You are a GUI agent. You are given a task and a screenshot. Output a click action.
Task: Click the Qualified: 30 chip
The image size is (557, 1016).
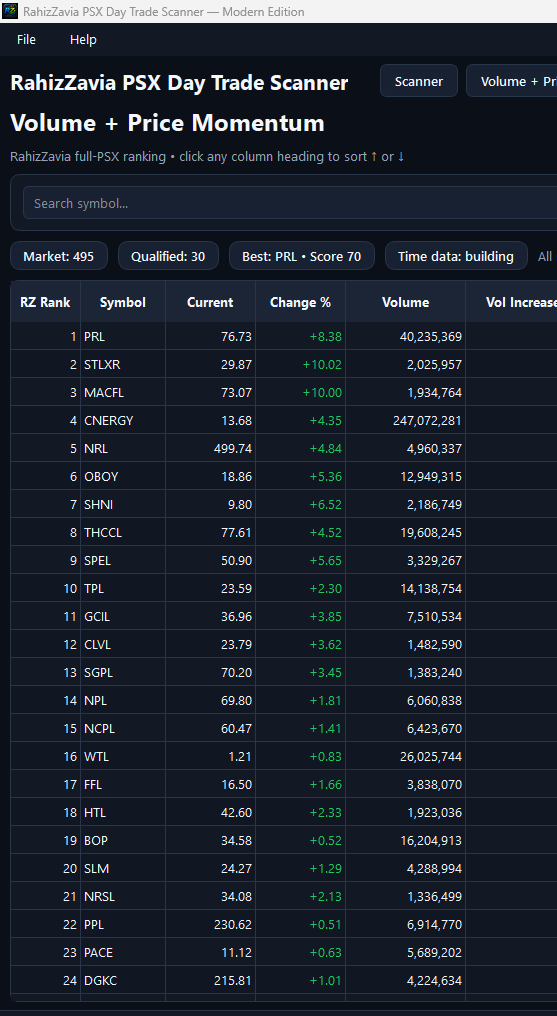point(168,256)
